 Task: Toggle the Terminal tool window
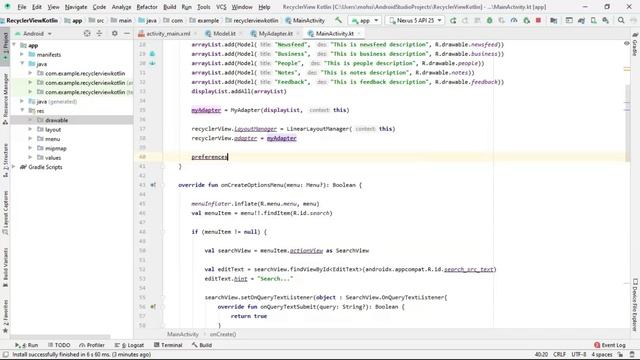[168, 345]
